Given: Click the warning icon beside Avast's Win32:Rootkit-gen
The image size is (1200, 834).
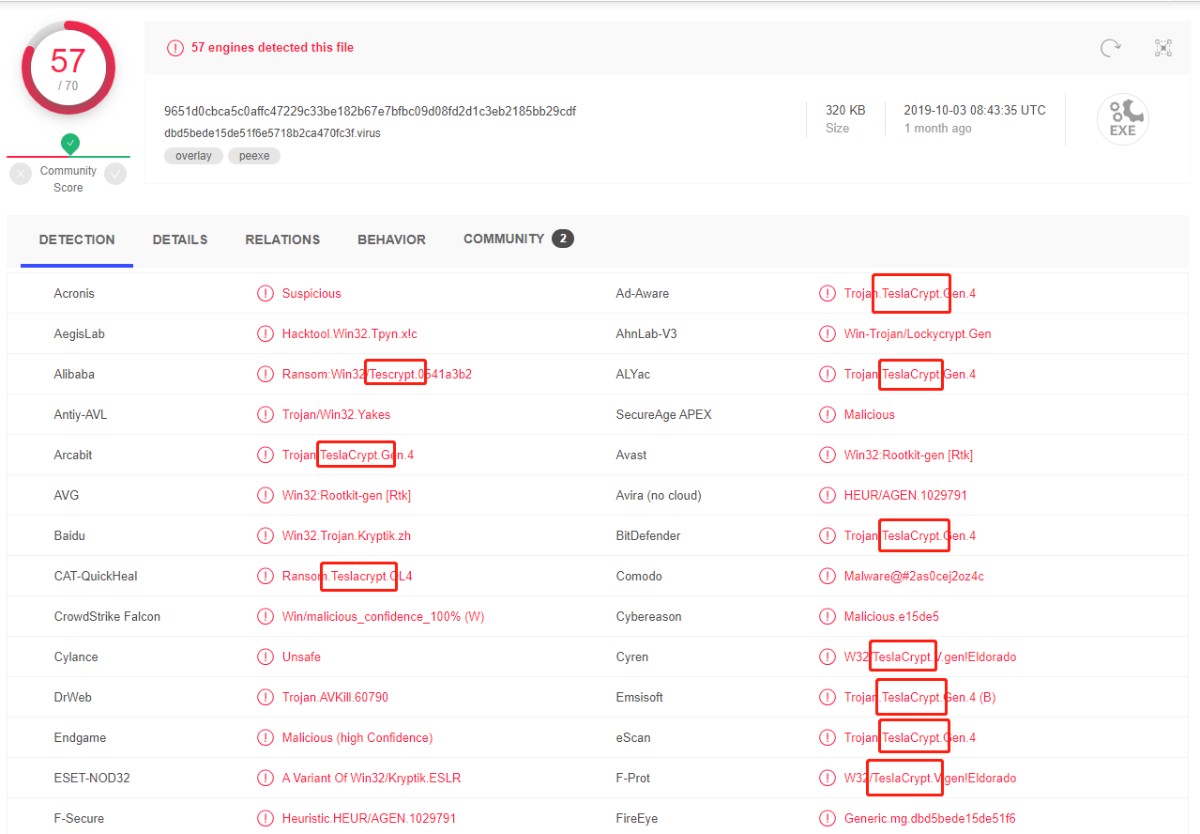Looking at the screenshot, I should click(827, 455).
